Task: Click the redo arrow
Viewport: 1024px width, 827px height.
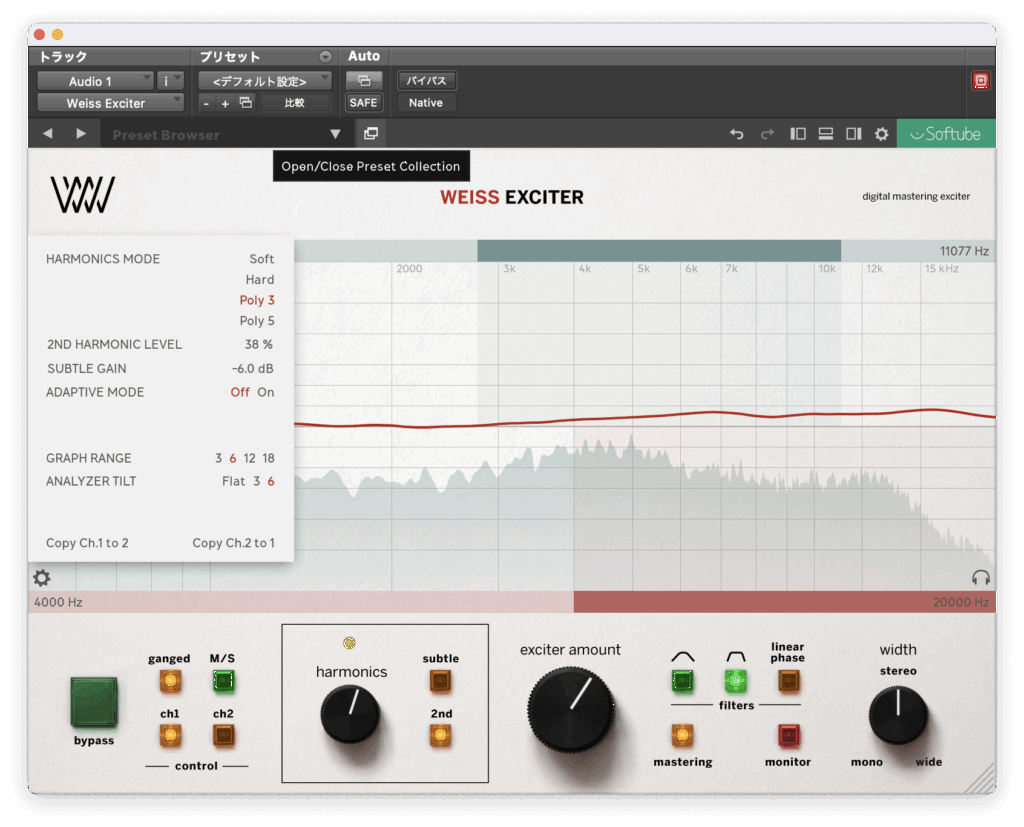Action: point(767,134)
